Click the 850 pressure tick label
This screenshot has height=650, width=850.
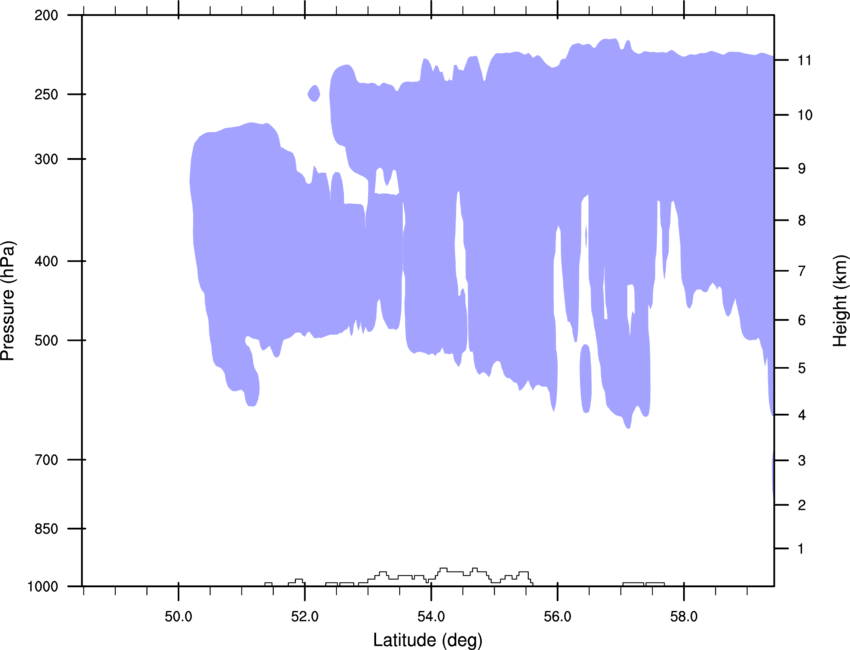46,529
